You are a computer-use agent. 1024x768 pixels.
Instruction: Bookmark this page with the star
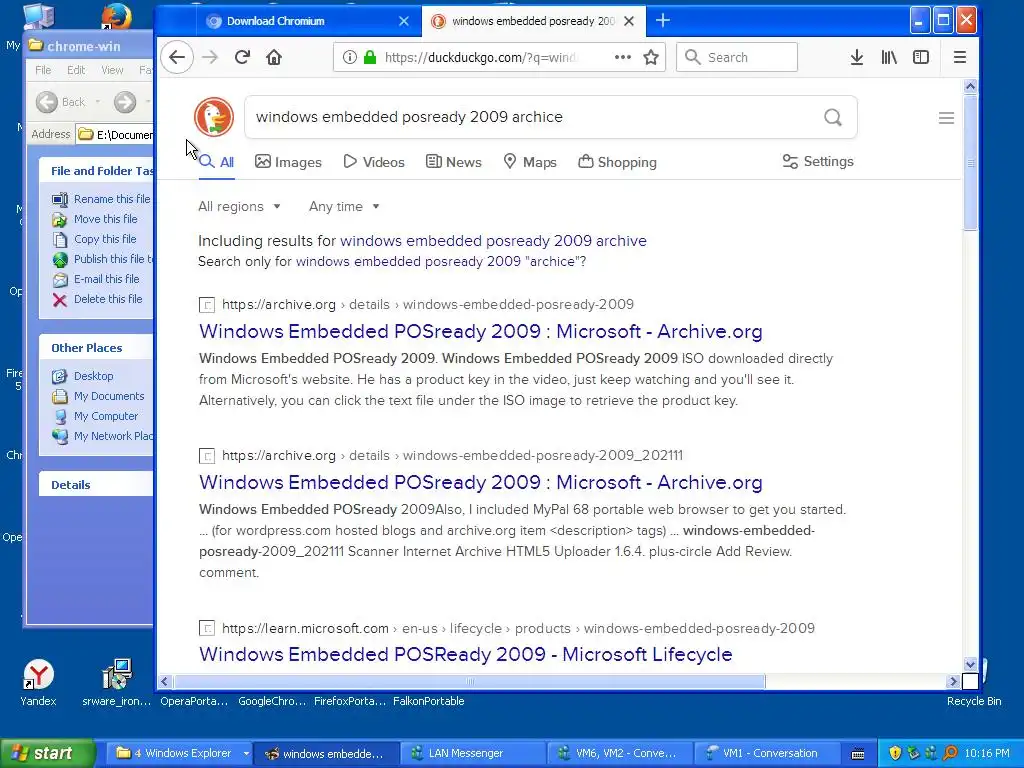(651, 57)
